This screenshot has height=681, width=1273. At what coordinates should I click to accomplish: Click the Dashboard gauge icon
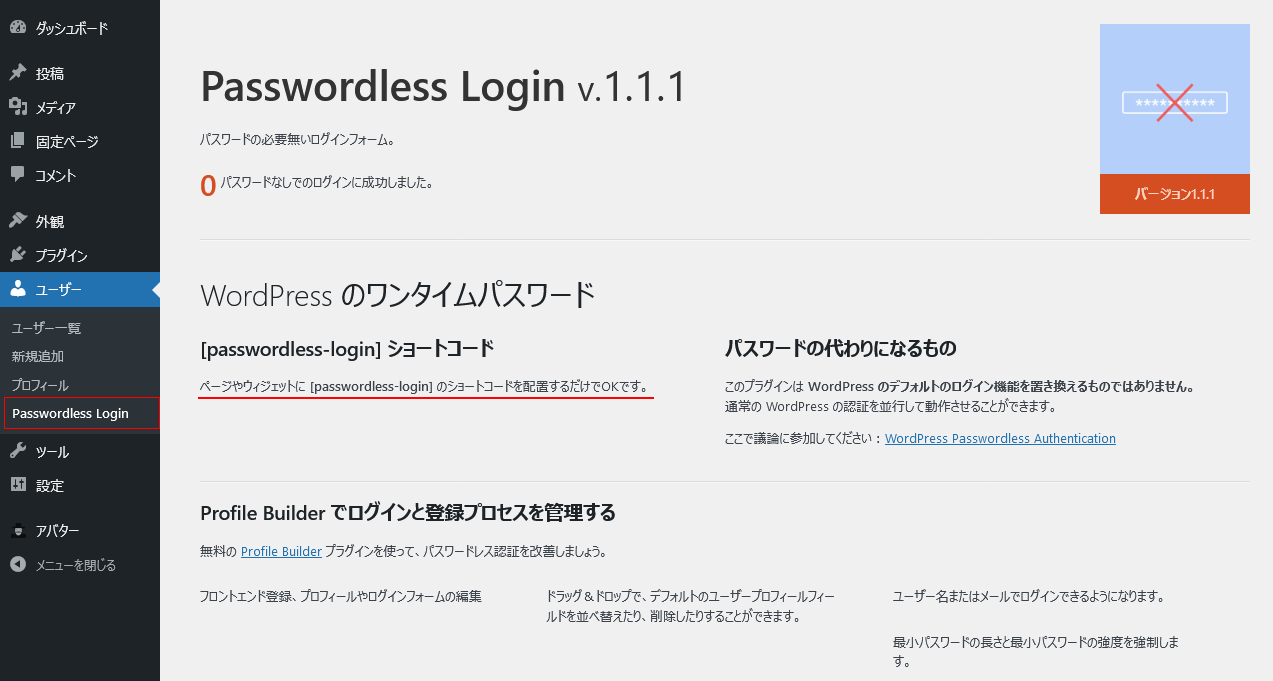coord(18,28)
